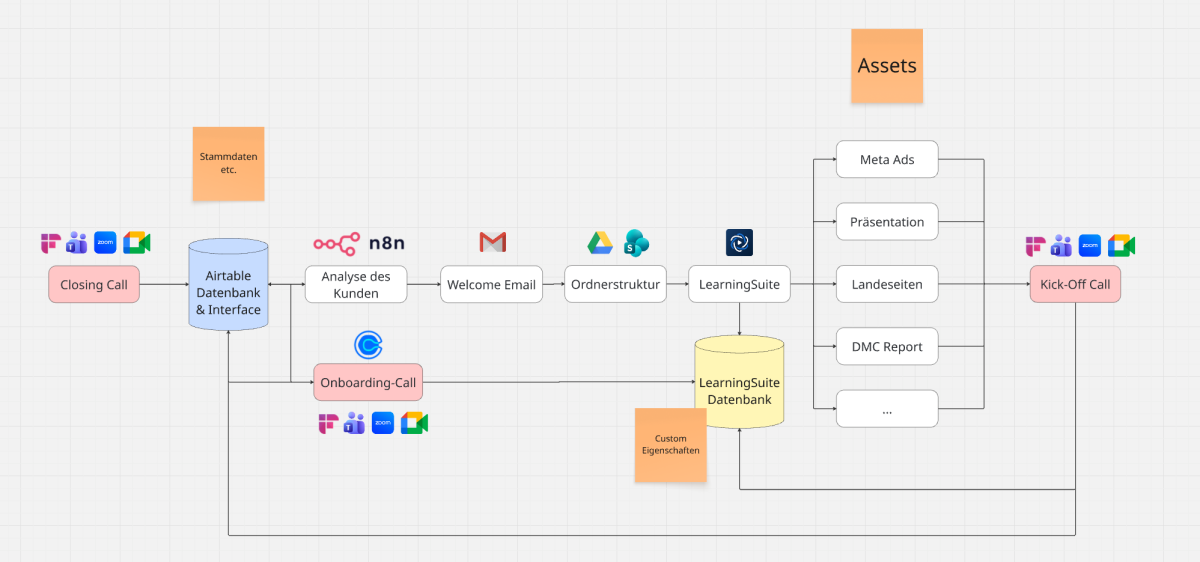Click the Welcome Email step

pyautogui.click(x=491, y=284)
